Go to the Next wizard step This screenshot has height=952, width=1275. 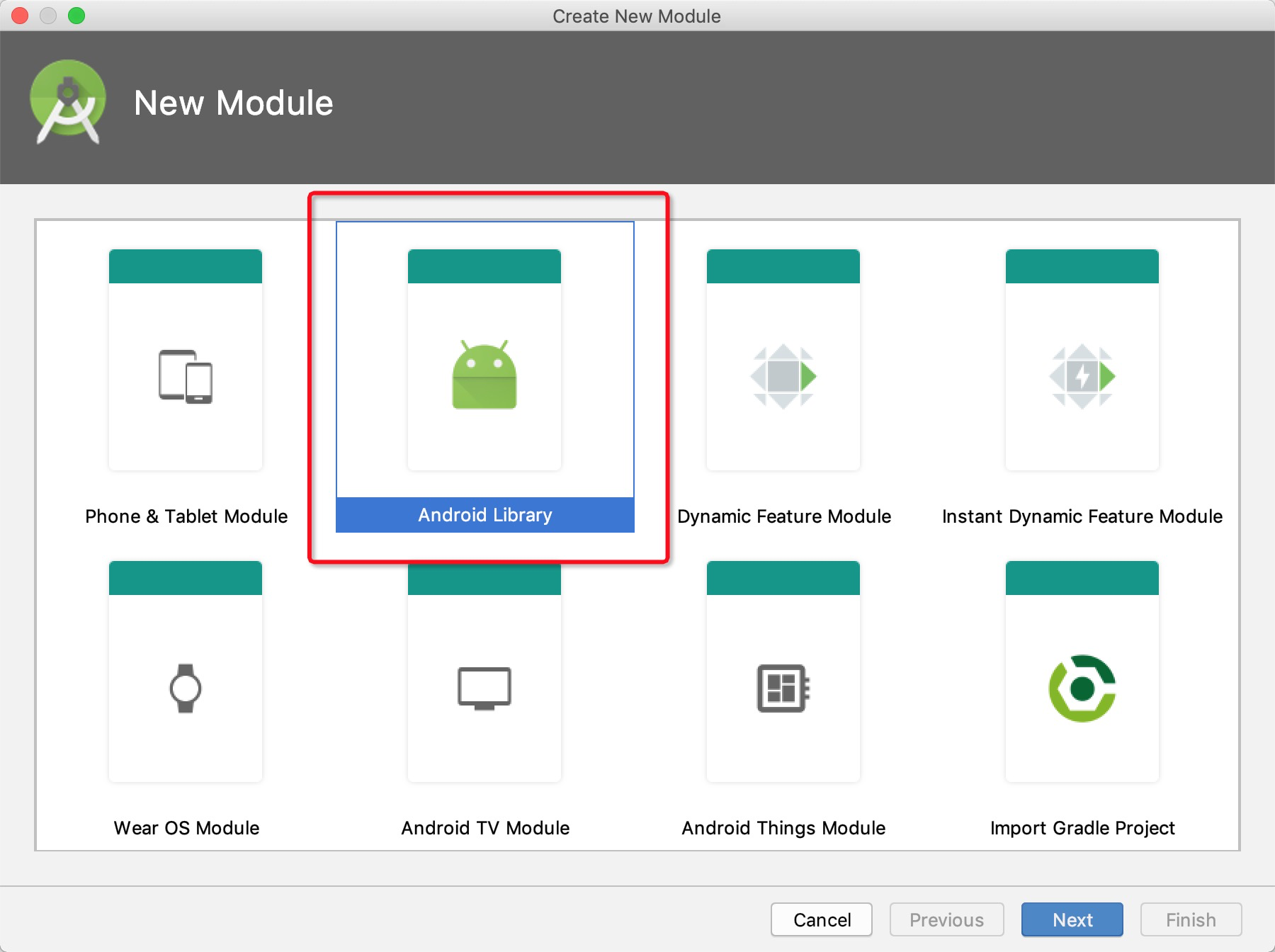tap(1072, 919)
